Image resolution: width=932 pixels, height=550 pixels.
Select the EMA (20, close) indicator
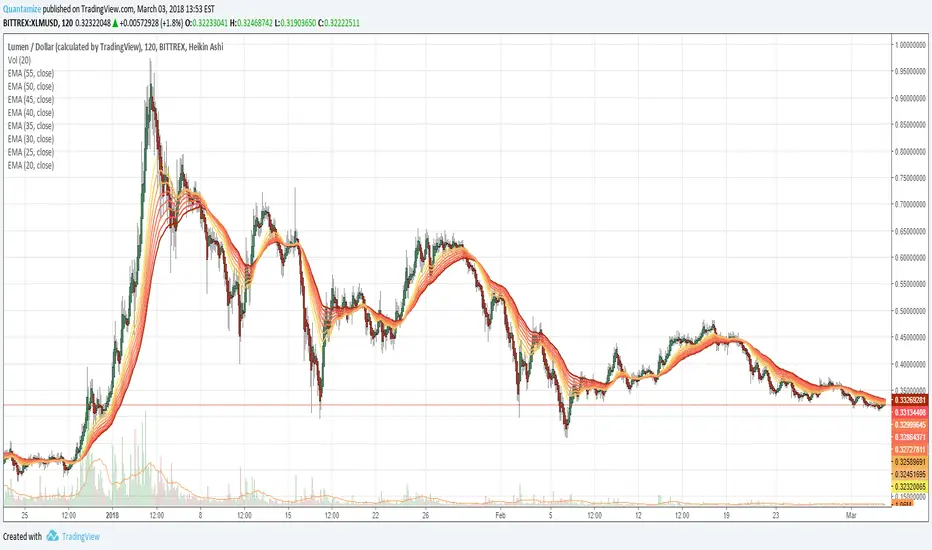30,165
